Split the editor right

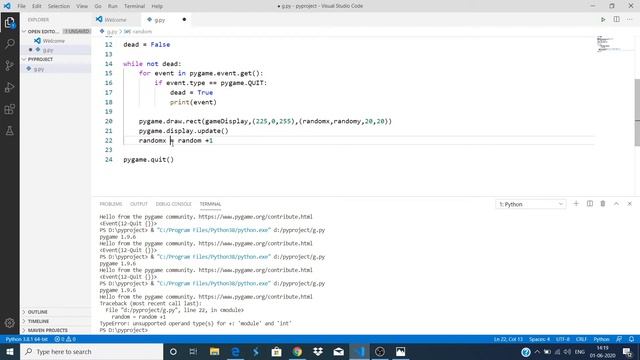tap(616, 20)
